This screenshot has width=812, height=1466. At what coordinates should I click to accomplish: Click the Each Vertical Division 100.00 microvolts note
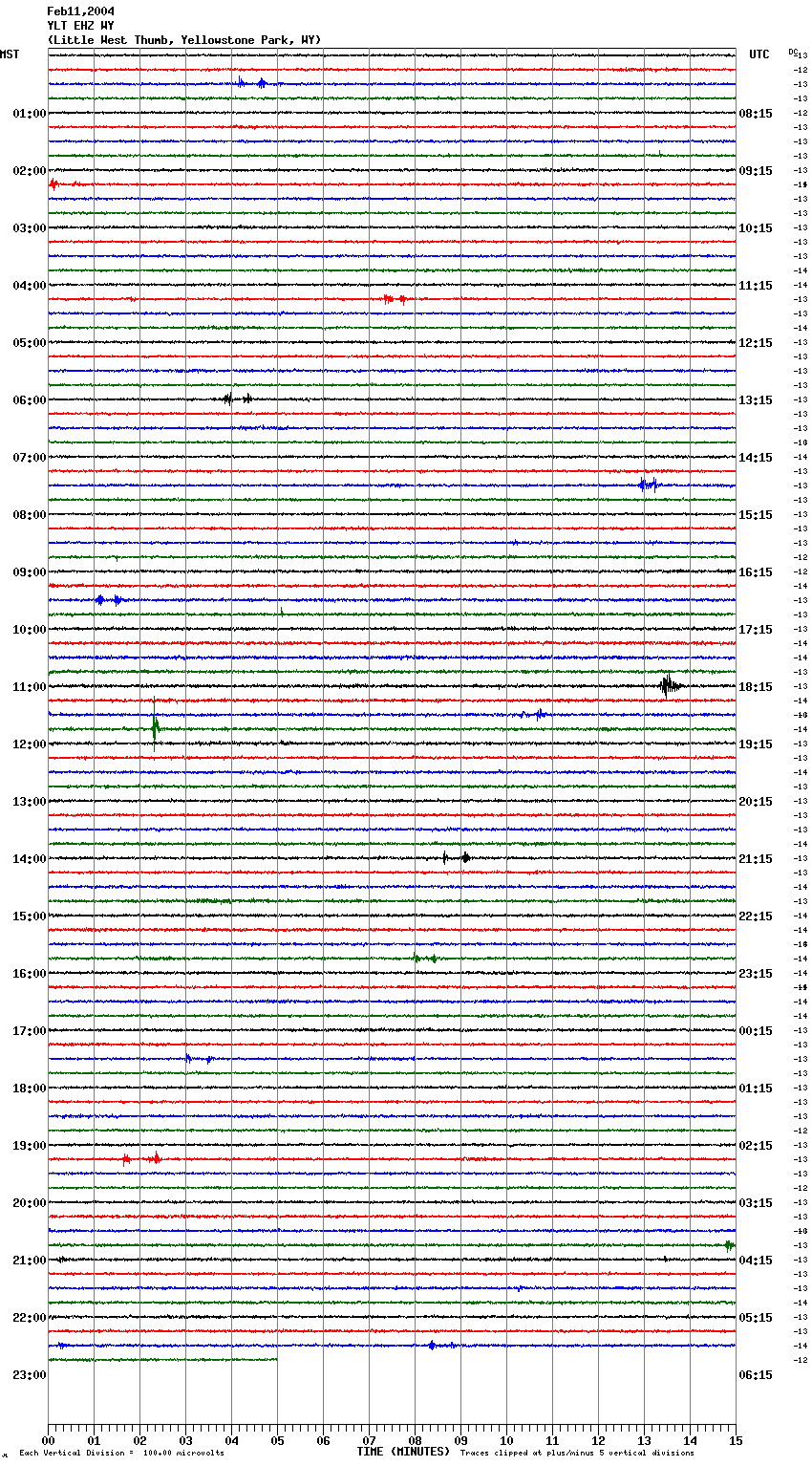pos(121,1454)
